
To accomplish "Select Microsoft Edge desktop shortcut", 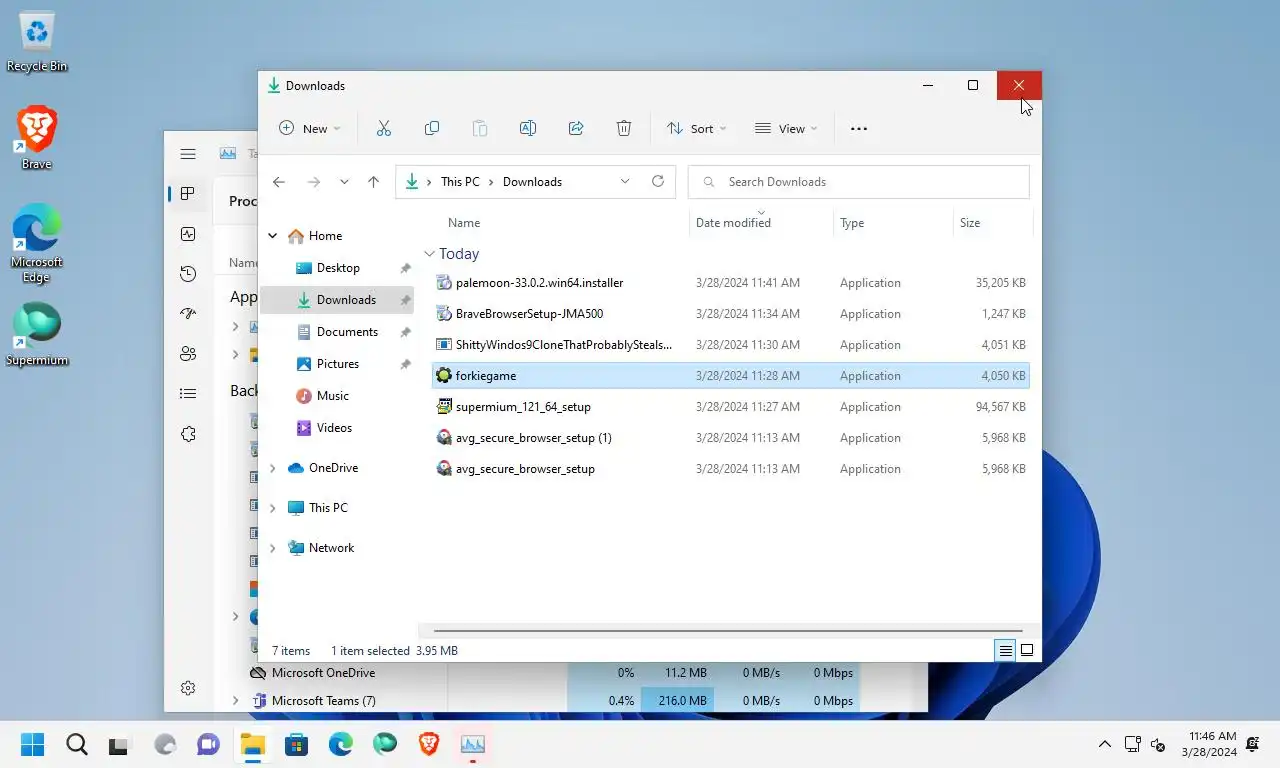I will (37, 243).
